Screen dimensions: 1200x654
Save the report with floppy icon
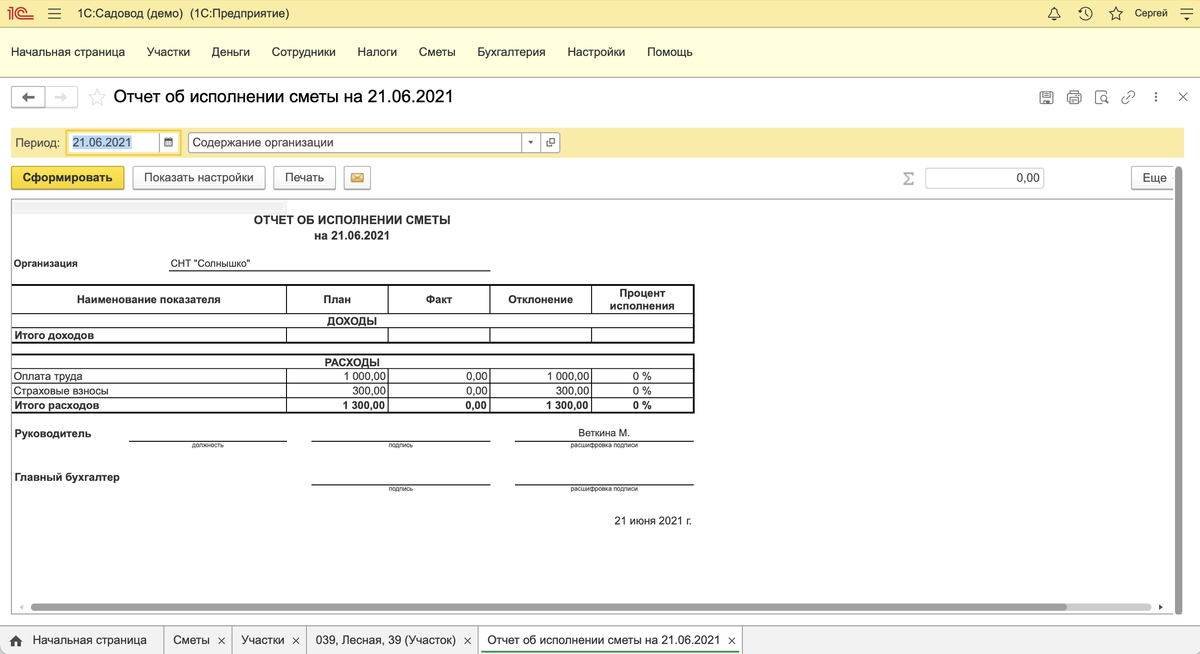1046,97
